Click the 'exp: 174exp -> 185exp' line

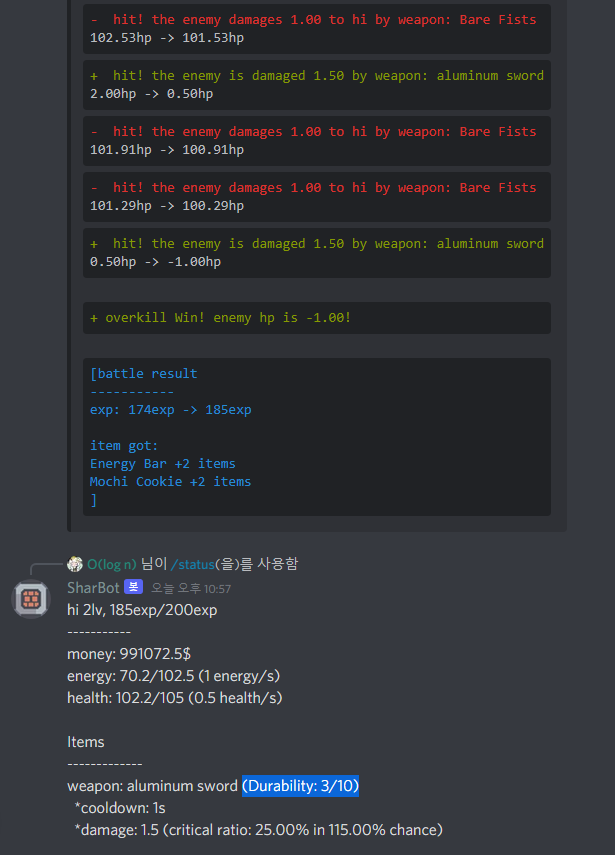pos(171,410)
